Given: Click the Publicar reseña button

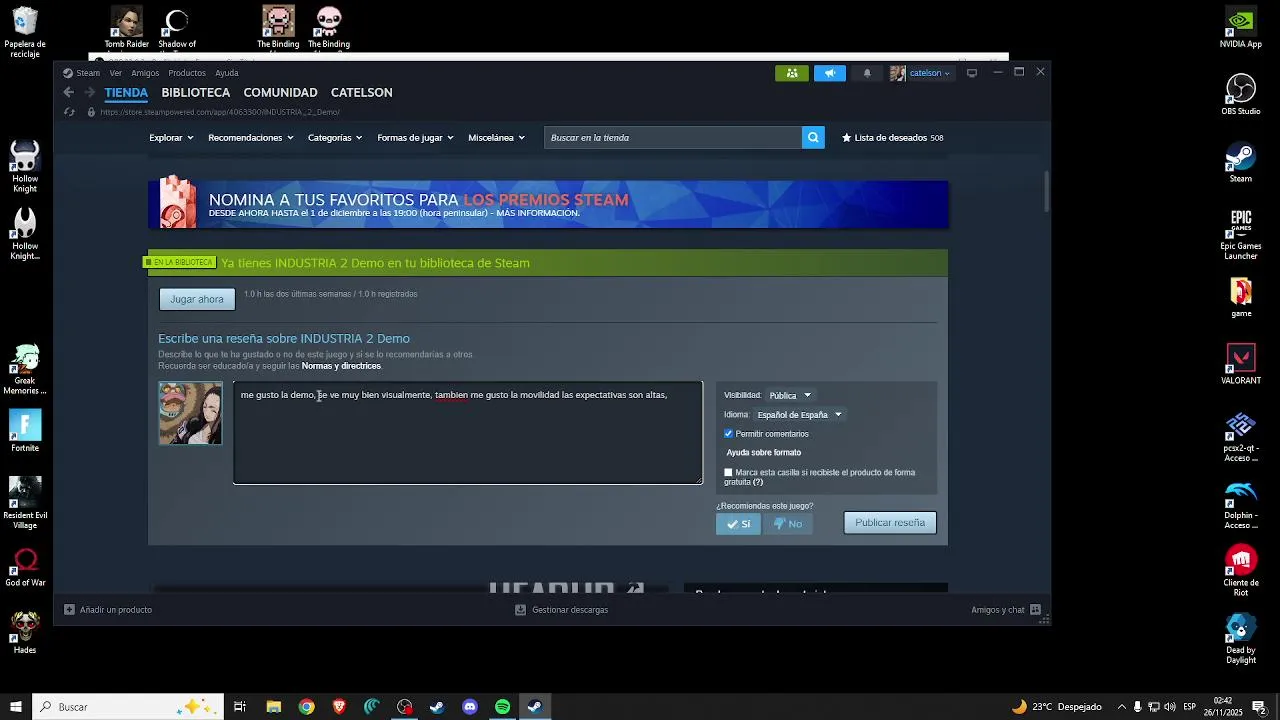Looking at the screenshot, I should (x=890, y=523).
